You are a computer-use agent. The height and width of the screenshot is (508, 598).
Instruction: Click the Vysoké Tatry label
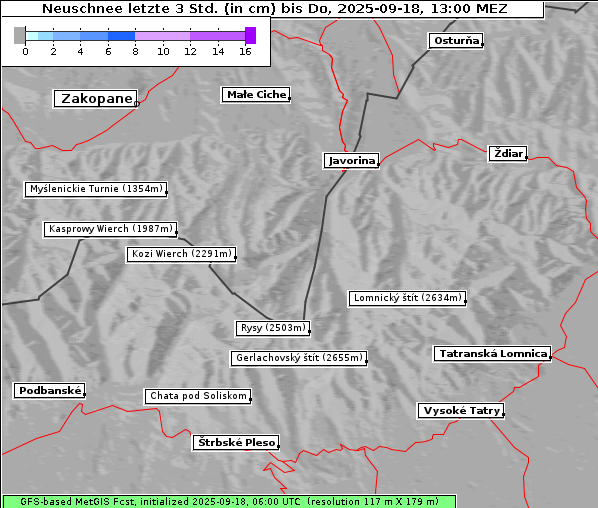coord(461,411)
